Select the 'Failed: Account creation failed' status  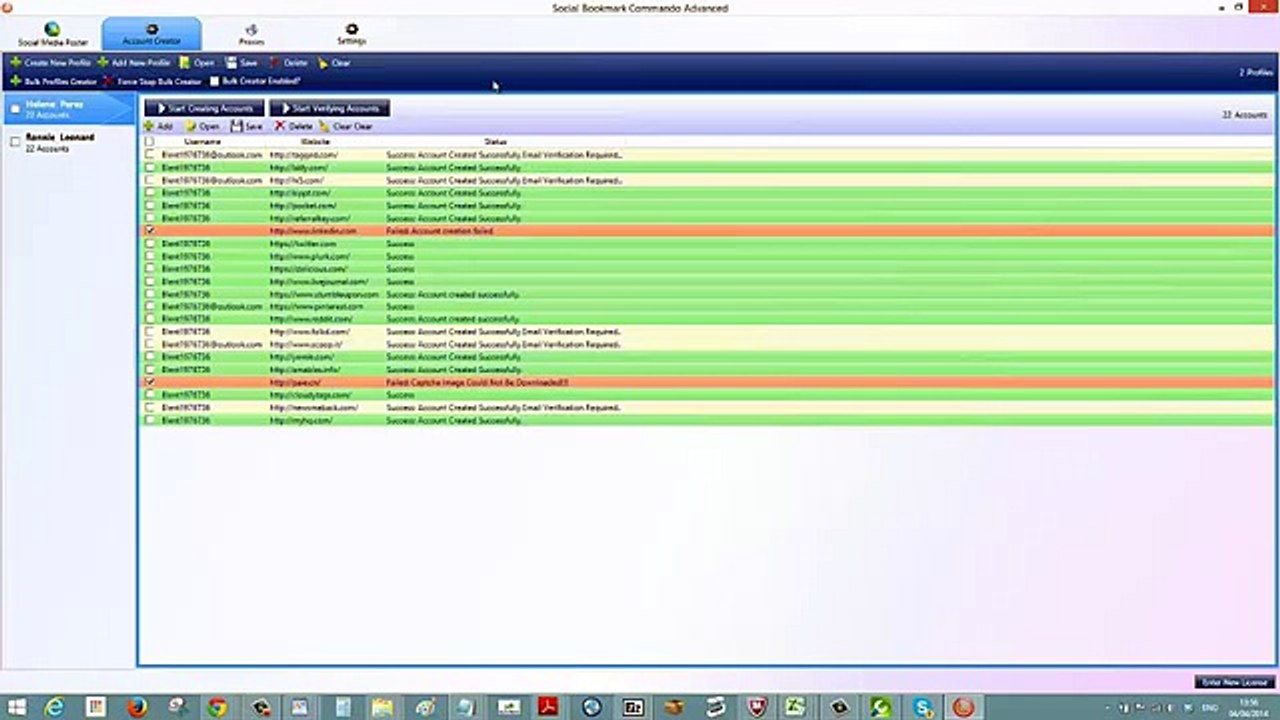[439, 231]
